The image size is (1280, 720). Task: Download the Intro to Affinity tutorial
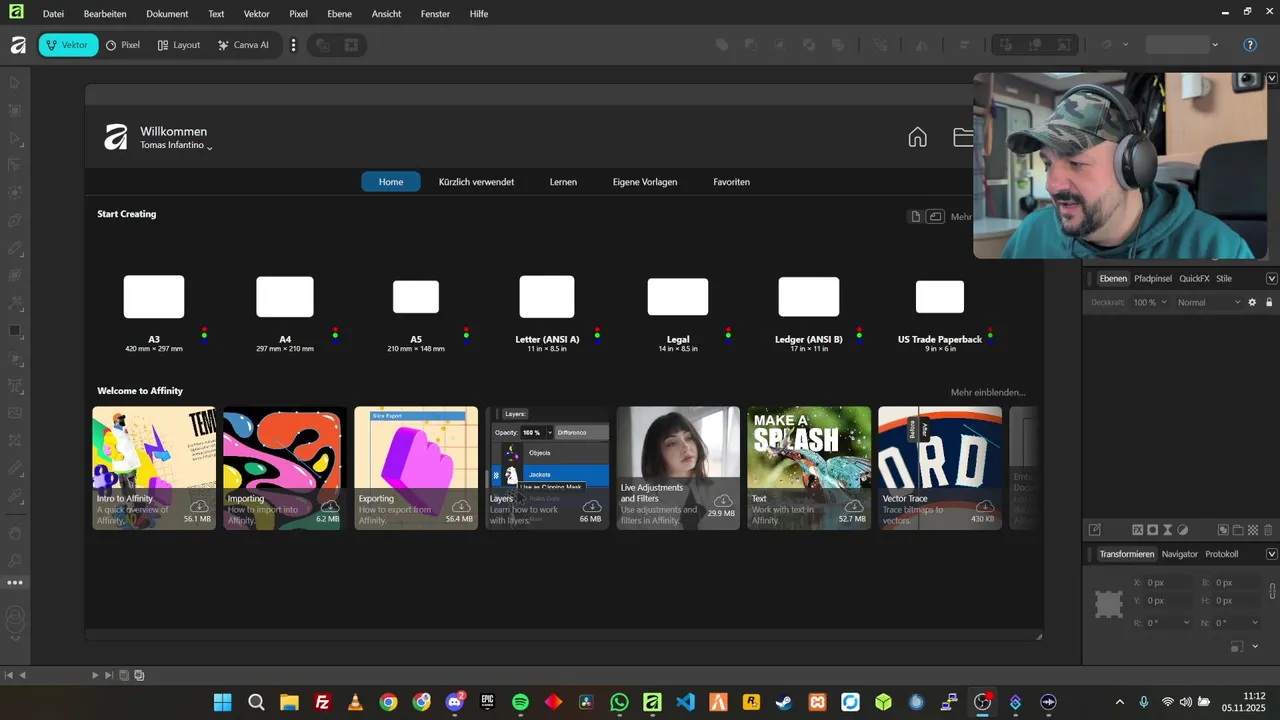(x=198, y=506)
